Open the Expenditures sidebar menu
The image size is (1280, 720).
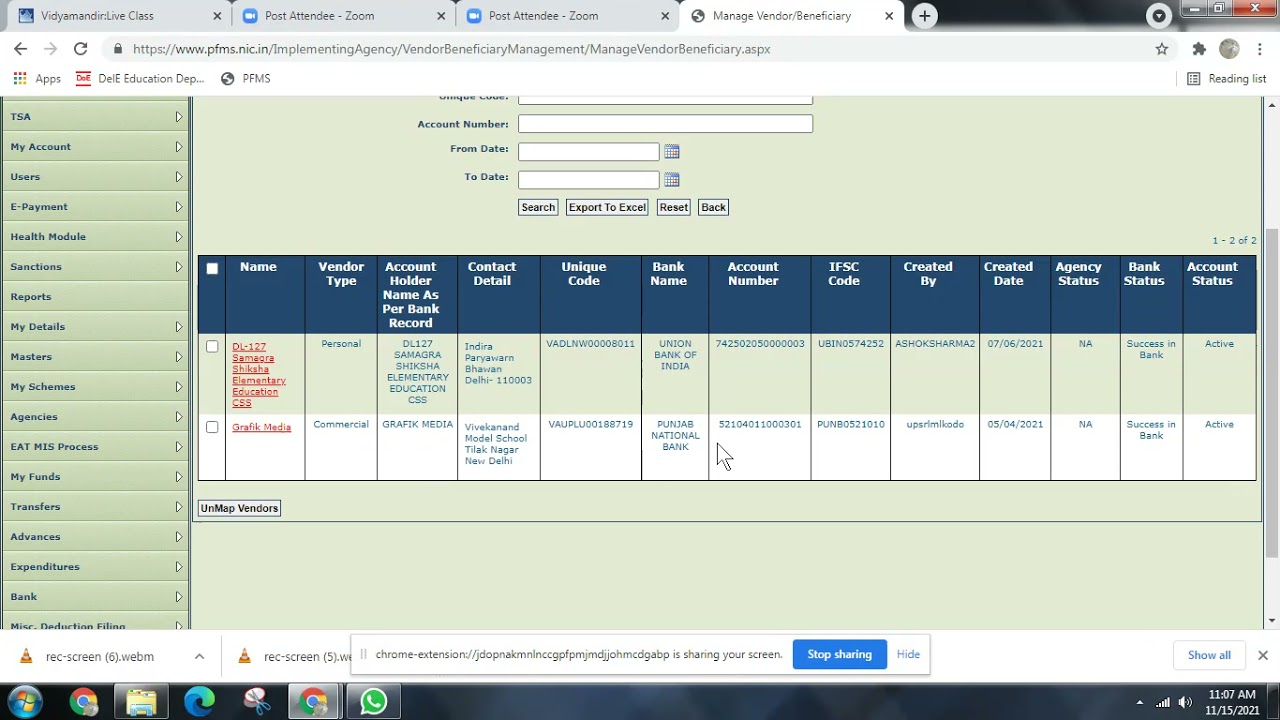tap(95, 567)
